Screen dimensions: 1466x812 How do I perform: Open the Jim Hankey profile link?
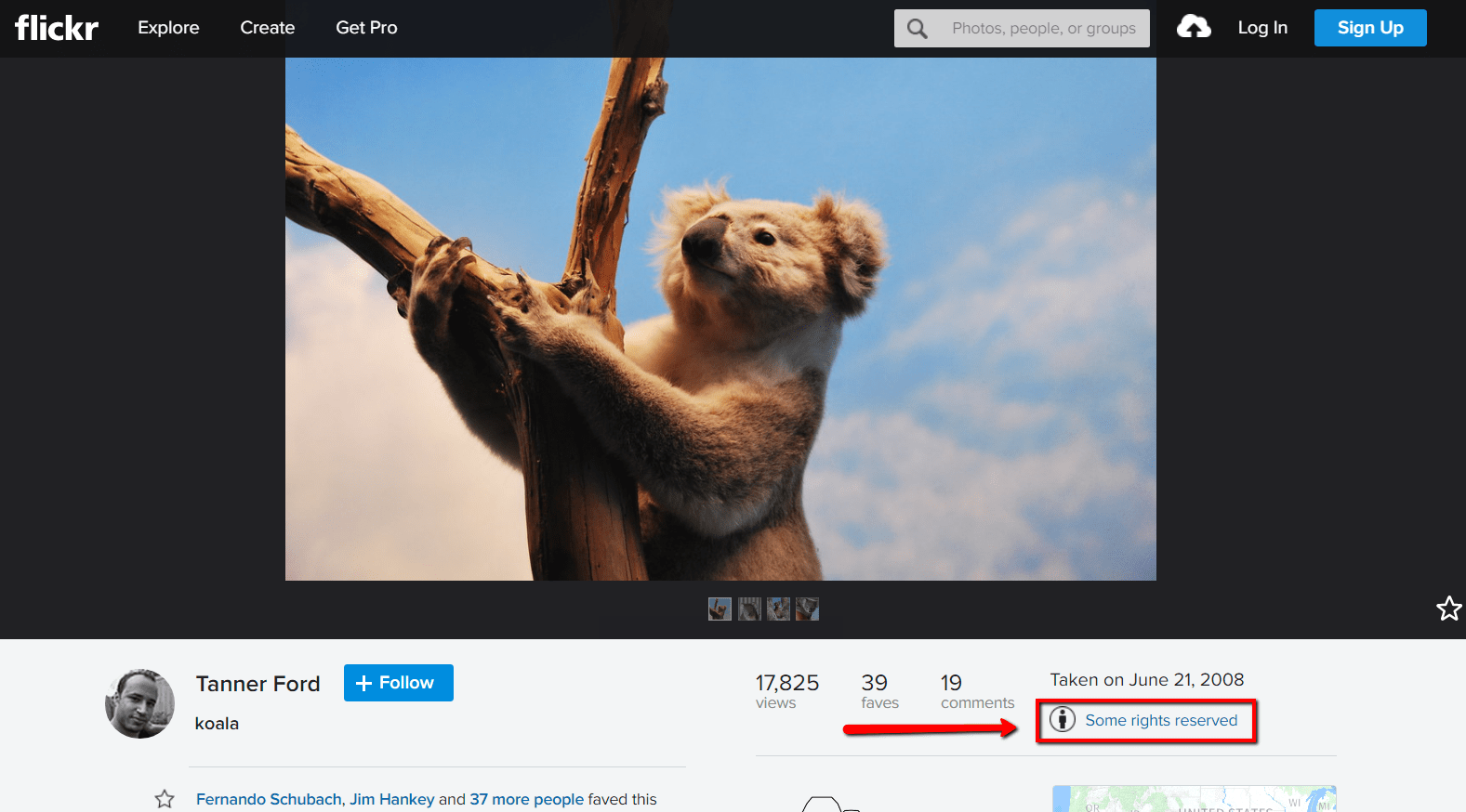391,799
